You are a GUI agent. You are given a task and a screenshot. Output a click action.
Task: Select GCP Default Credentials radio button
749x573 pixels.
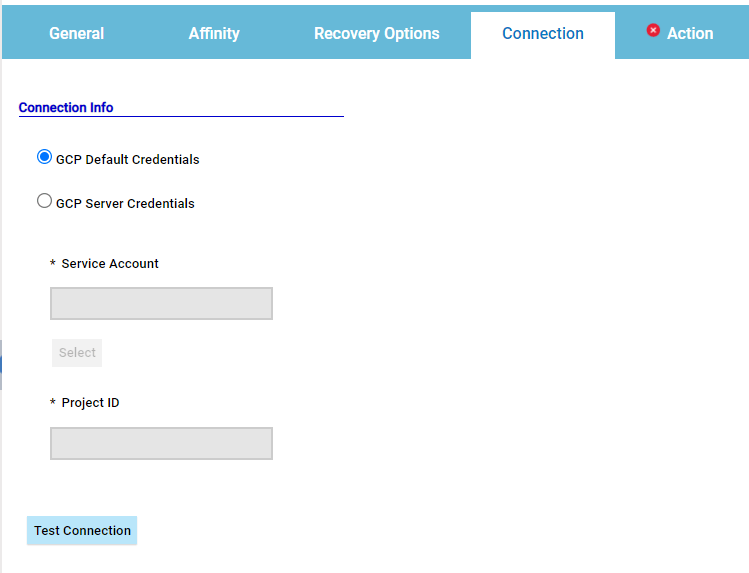point(44,157)
